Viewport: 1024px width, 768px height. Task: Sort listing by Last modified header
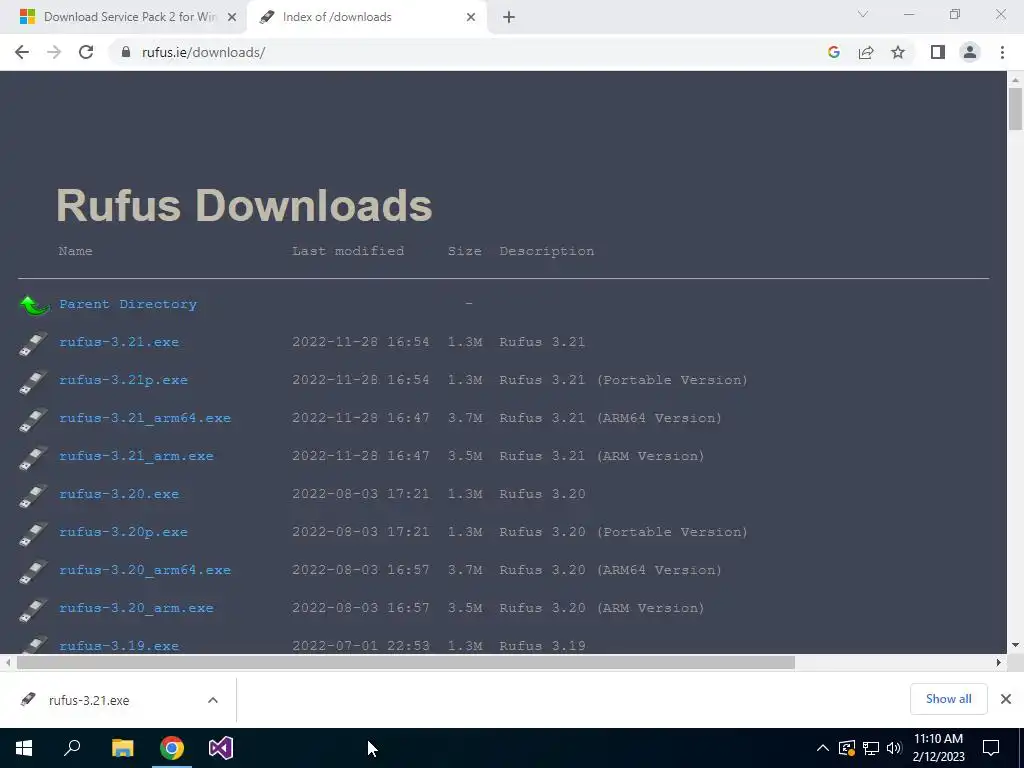(348, 251)
